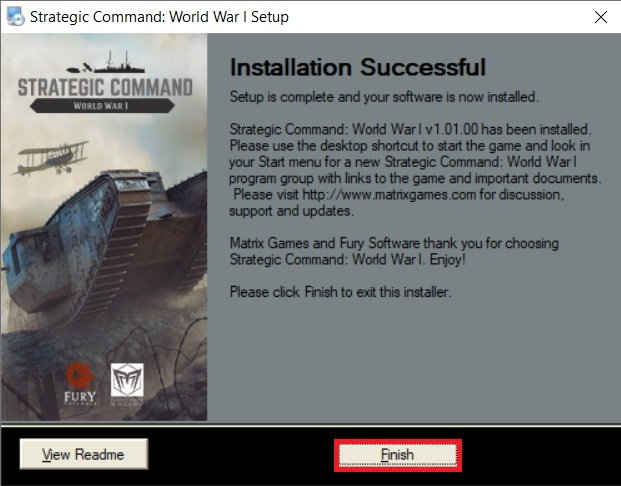Click the battleship silhouette above the title
This screenshot has width=621, height=486.
coord(120,63)
